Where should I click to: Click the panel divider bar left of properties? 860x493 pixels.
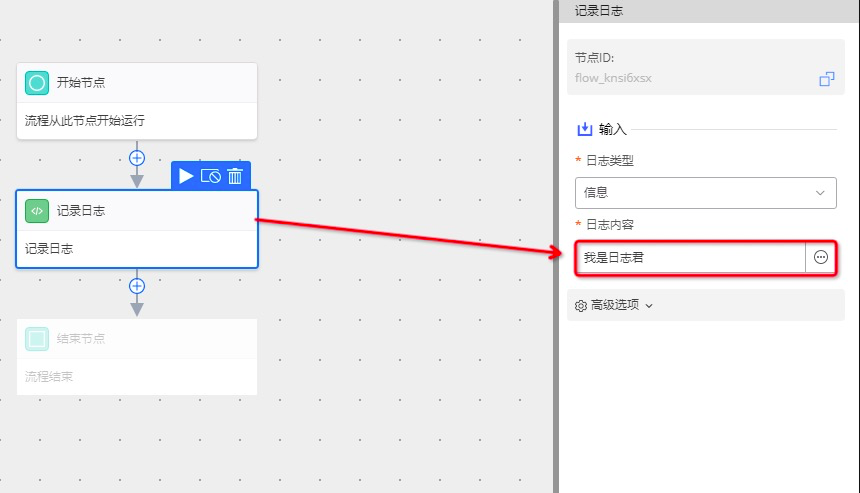click(x=556, y=247)
